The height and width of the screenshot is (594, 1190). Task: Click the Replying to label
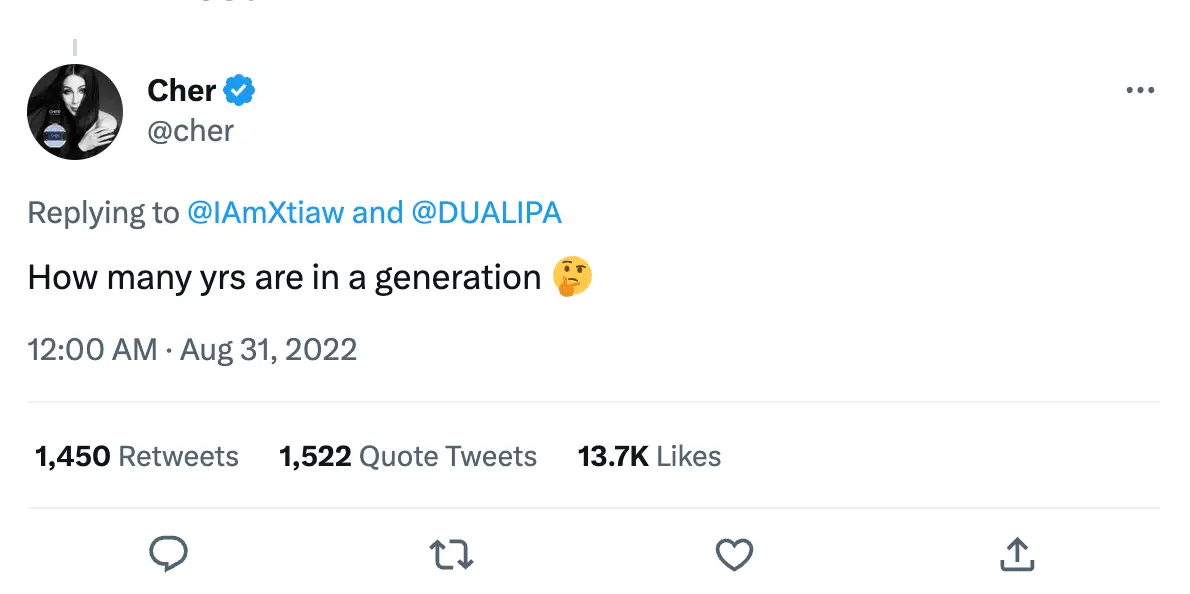(101, 212)
